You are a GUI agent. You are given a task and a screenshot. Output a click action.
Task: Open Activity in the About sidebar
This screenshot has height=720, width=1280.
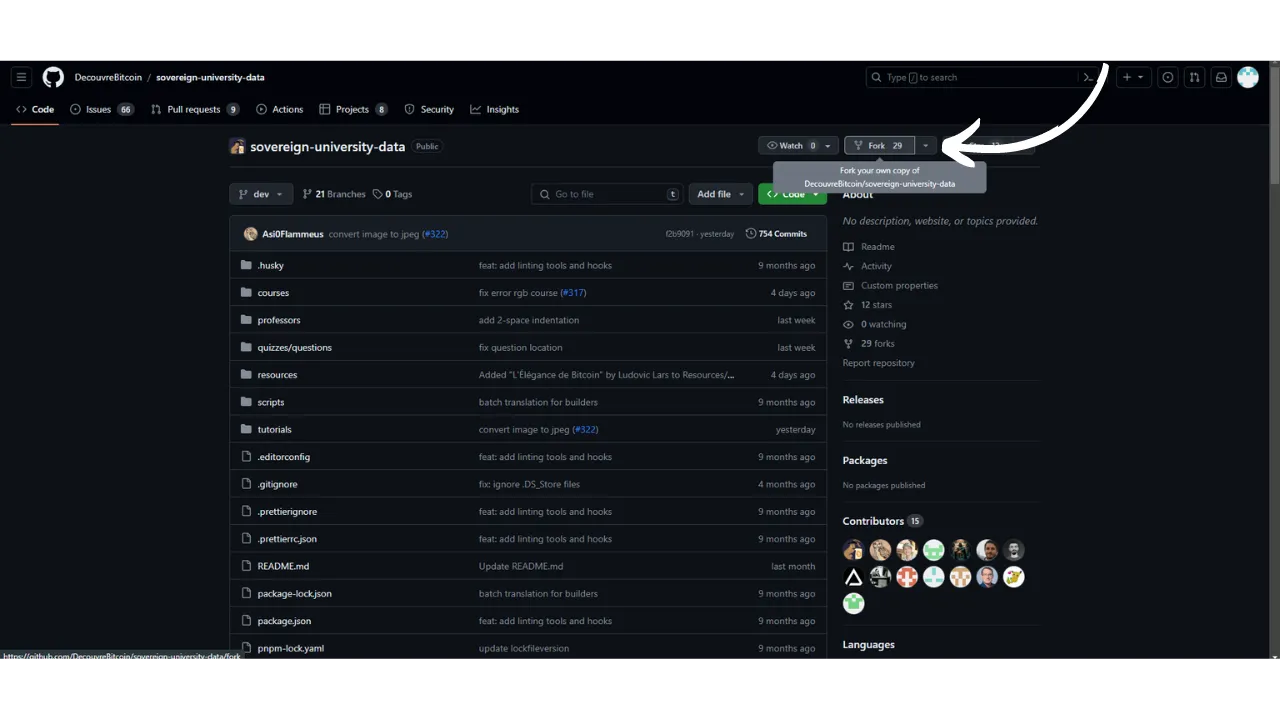[868, 266]
